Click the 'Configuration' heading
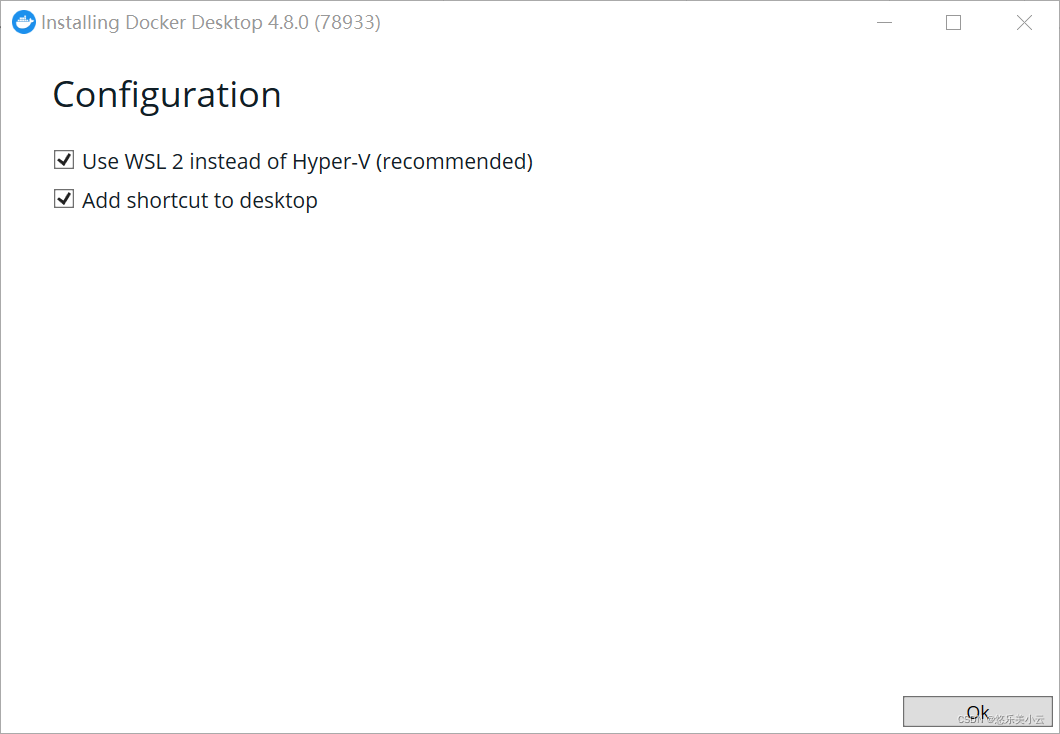Image resolution: width=1060 pixels, height=734 pixels. pos(166,95)
